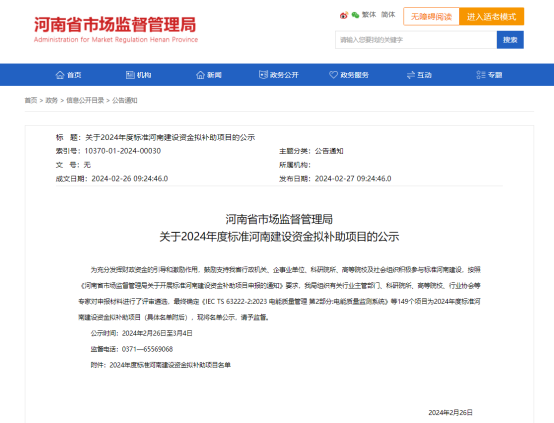
Task: Click the 政务服务 heart icon
Action: (333, 75)
